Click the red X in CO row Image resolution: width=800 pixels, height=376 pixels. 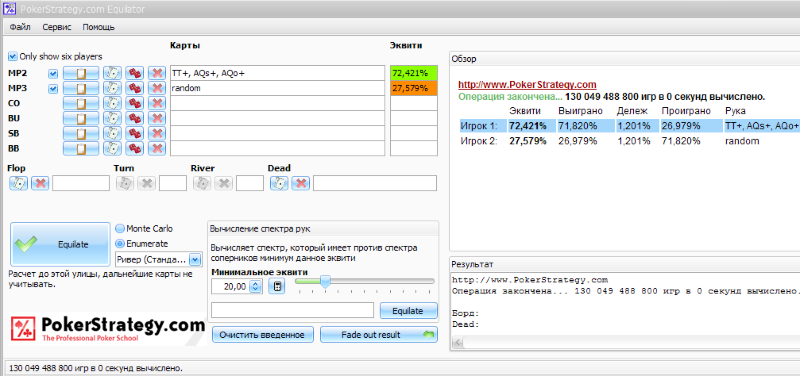tap(157, 103)
